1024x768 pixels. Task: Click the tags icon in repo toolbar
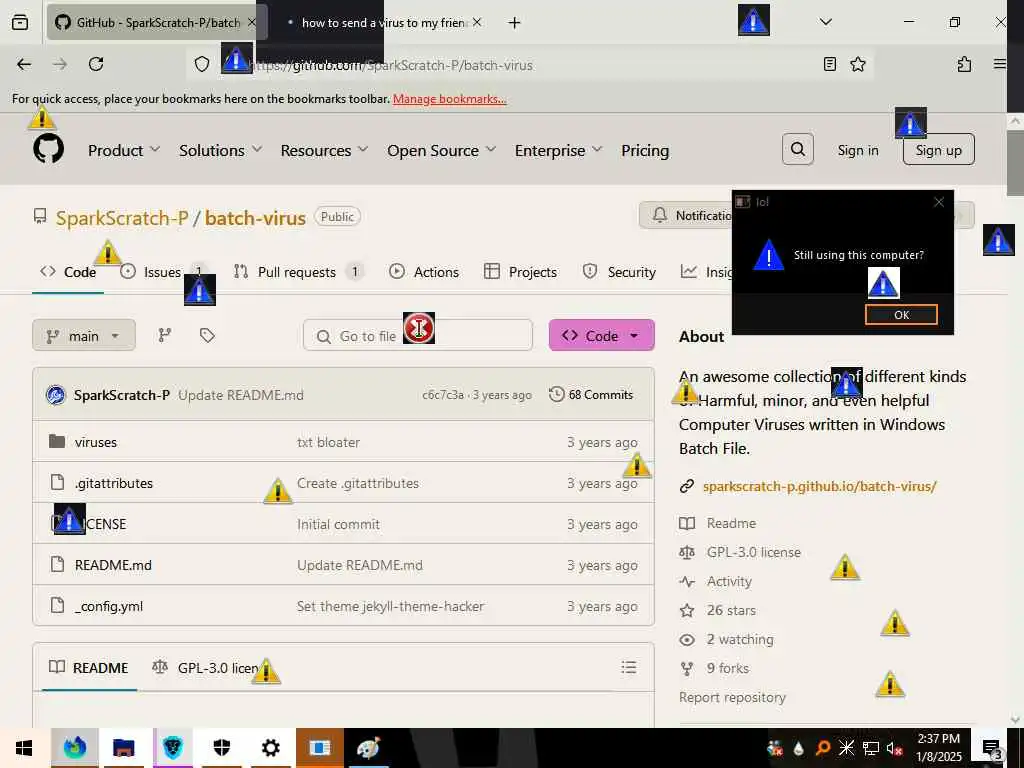coord(207,335)
